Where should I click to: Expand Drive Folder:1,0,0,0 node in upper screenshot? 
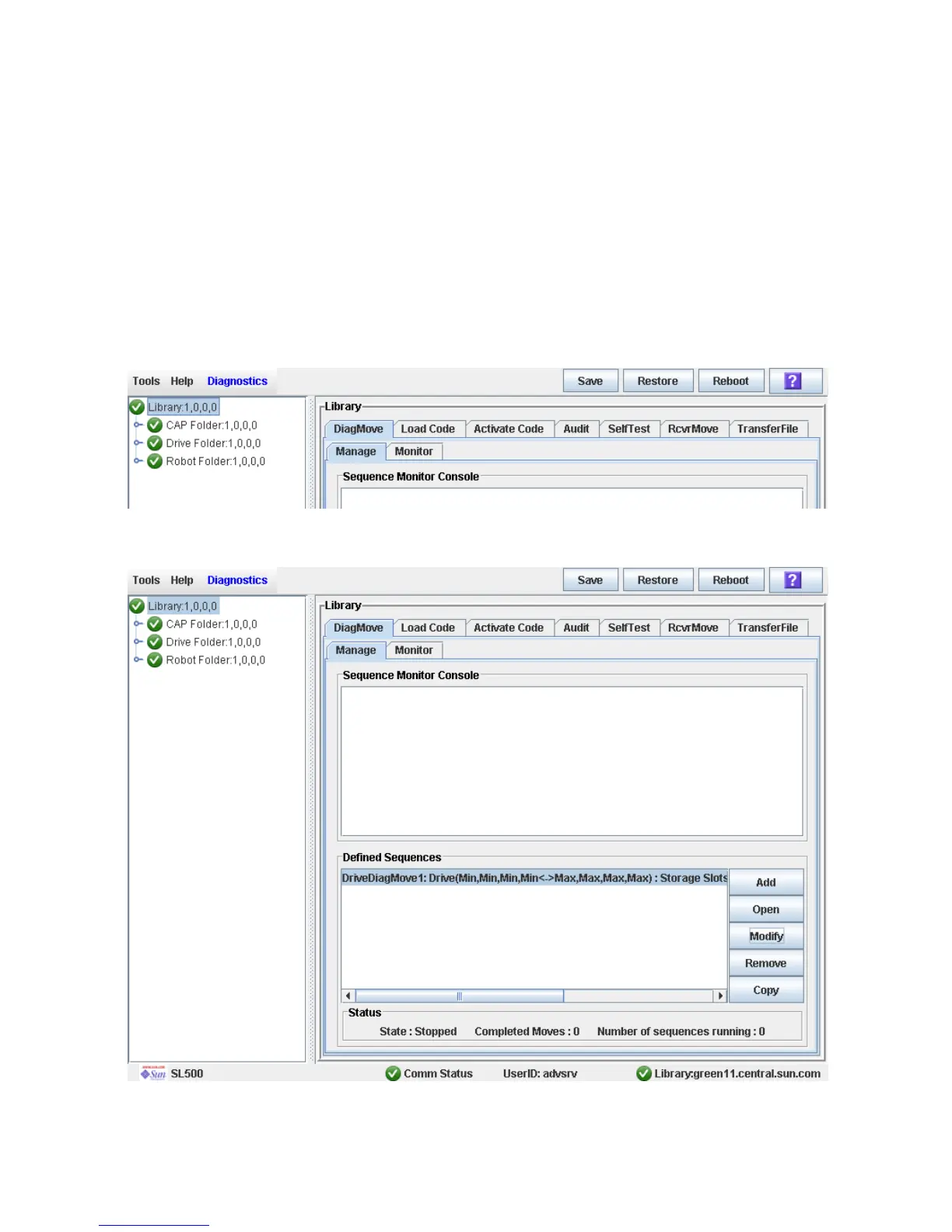click(x=138, y=443)
